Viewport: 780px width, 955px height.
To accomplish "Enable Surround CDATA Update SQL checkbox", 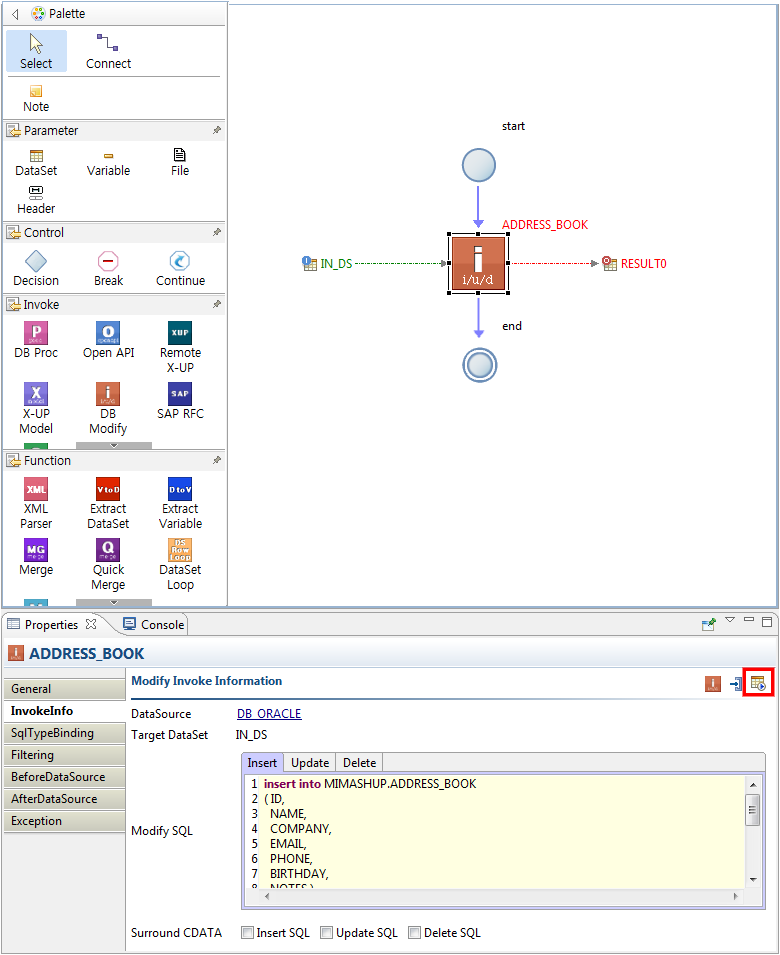I will 326,932.
